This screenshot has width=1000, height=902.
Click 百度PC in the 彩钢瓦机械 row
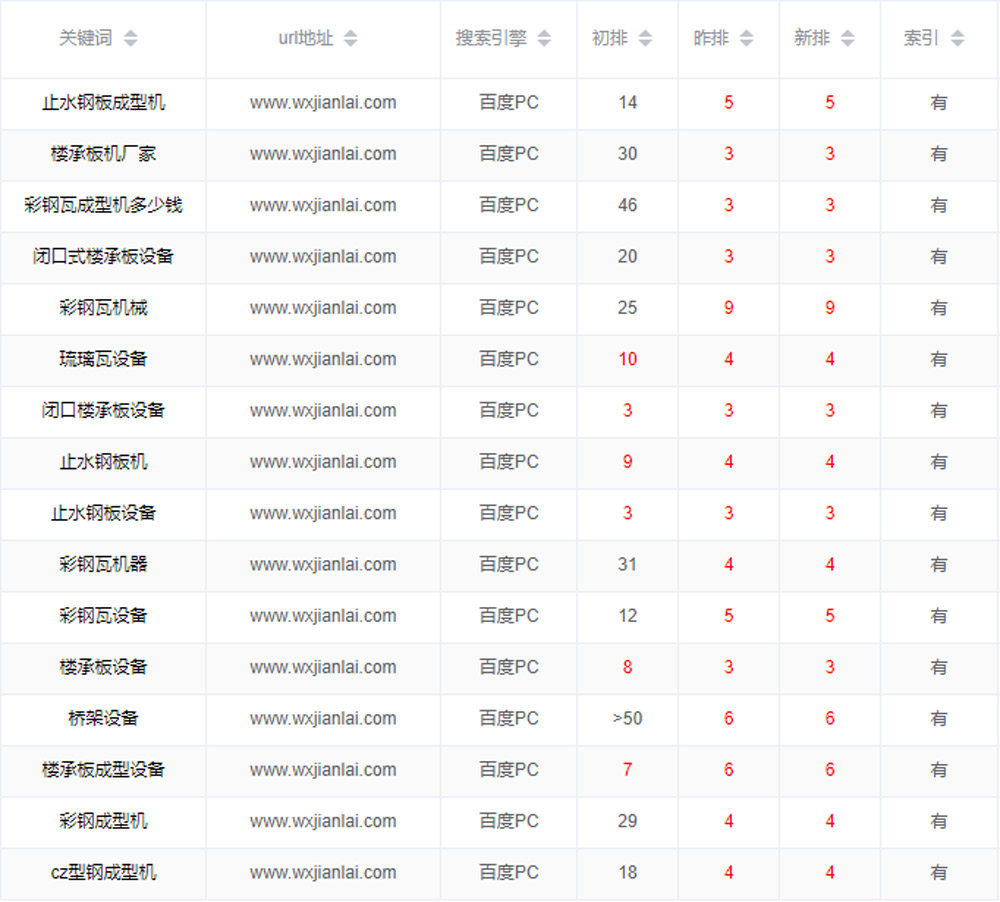[508, 308]
